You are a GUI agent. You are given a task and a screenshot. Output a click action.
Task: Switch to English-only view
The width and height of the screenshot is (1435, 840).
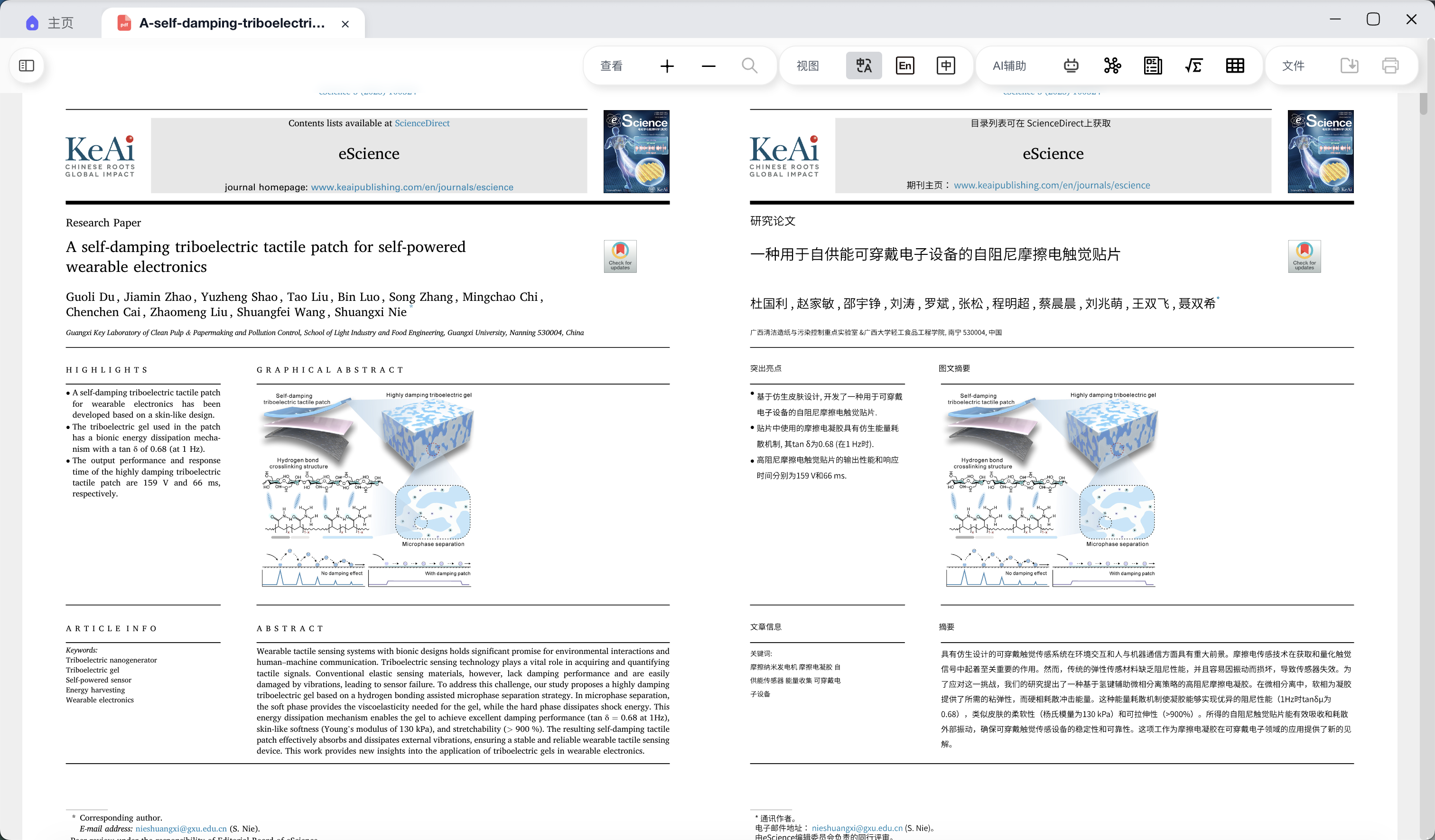[x=904, y=66]
